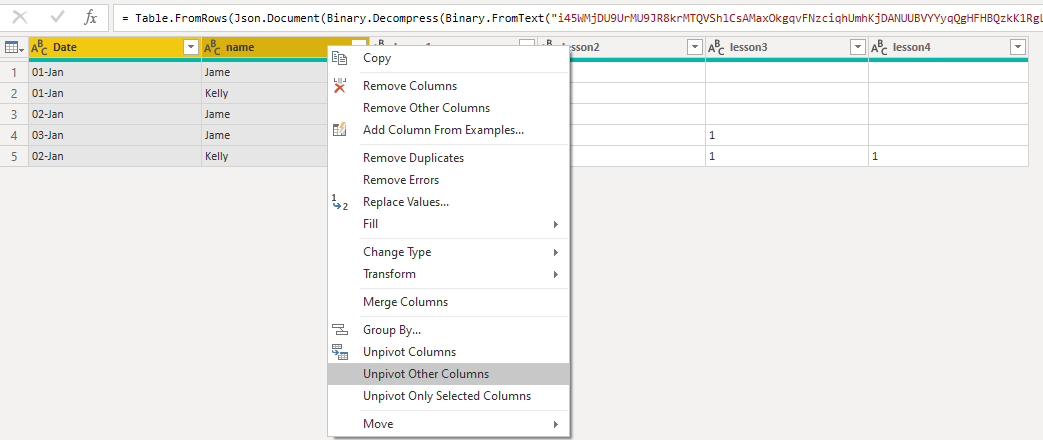Expand the Move submenu arrow

[555, 424]
